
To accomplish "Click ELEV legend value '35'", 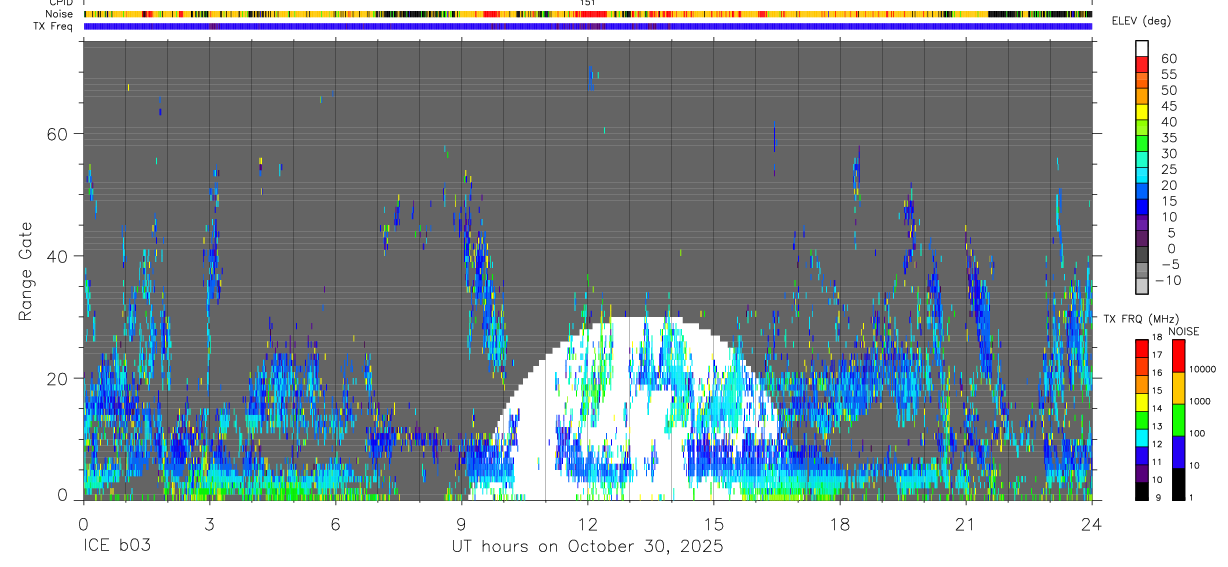I will 1170,138.
